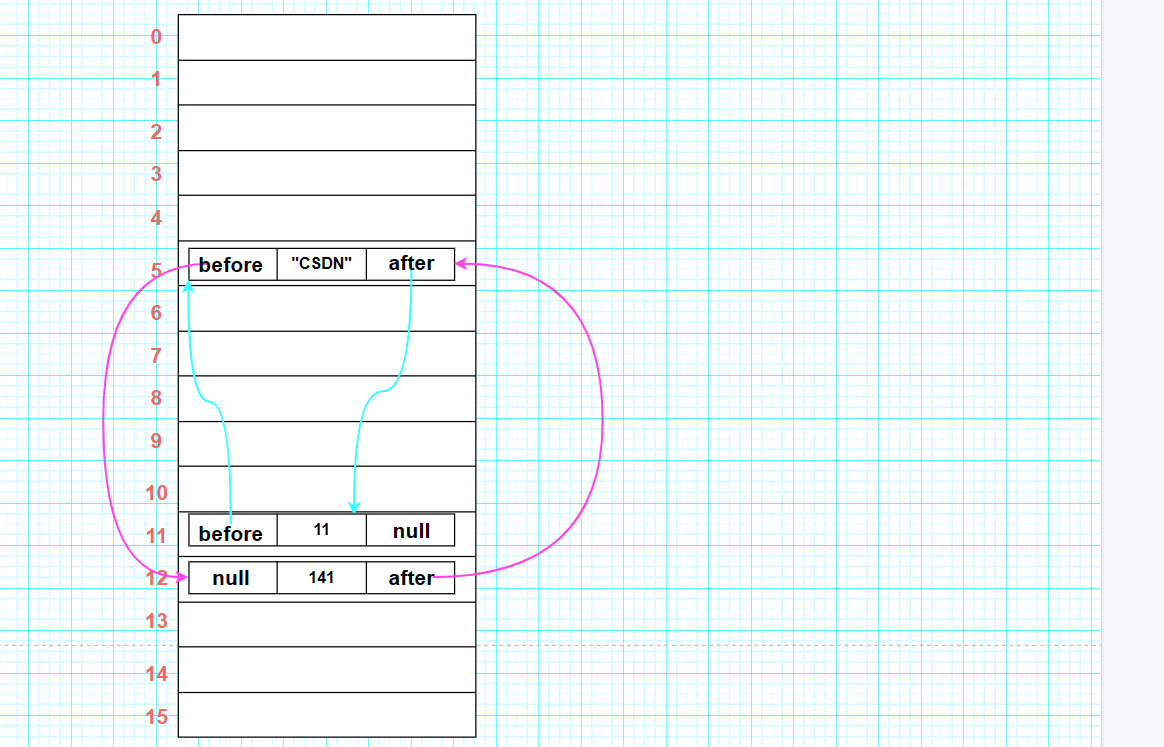Click the red index label 2
Viewport: 1164px width, 747px height.
(x=156, y=132)
